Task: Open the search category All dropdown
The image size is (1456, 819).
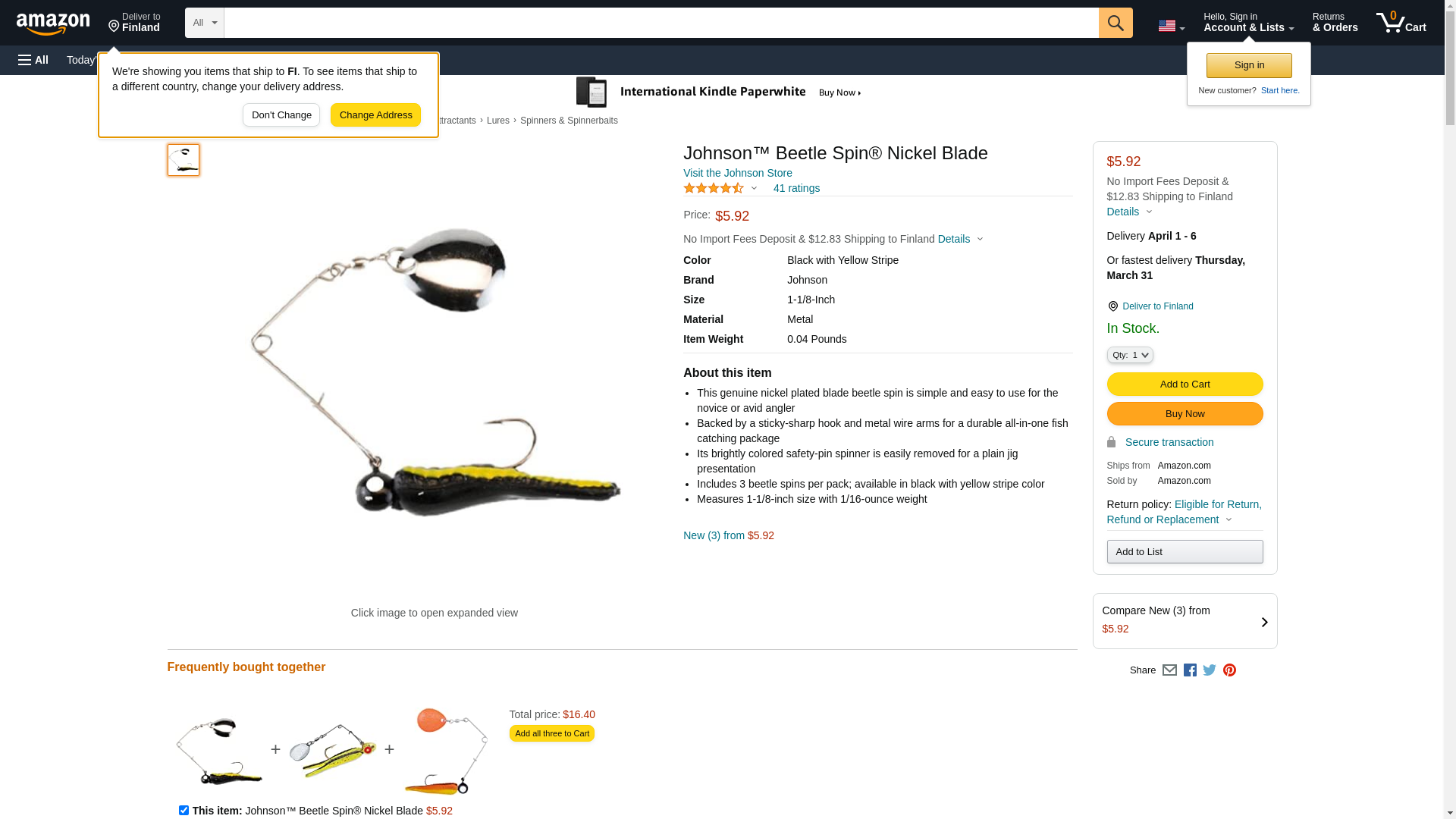Action: coord(205,23)
